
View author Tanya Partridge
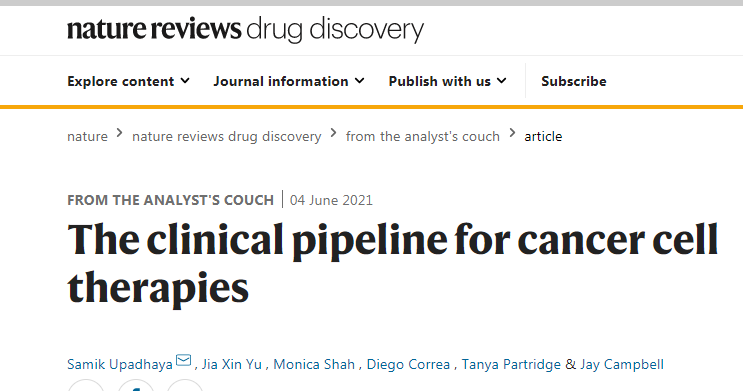(x=511, y=364)
